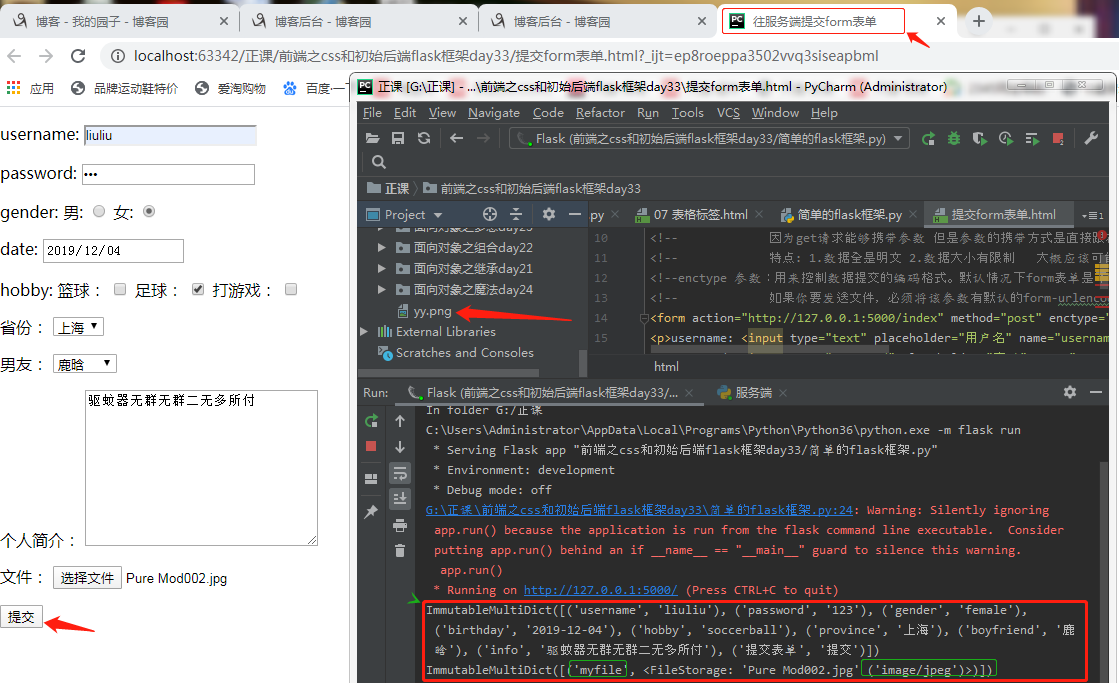
Task: Stop process with red square in Run panel
Action: coord(371,446)
